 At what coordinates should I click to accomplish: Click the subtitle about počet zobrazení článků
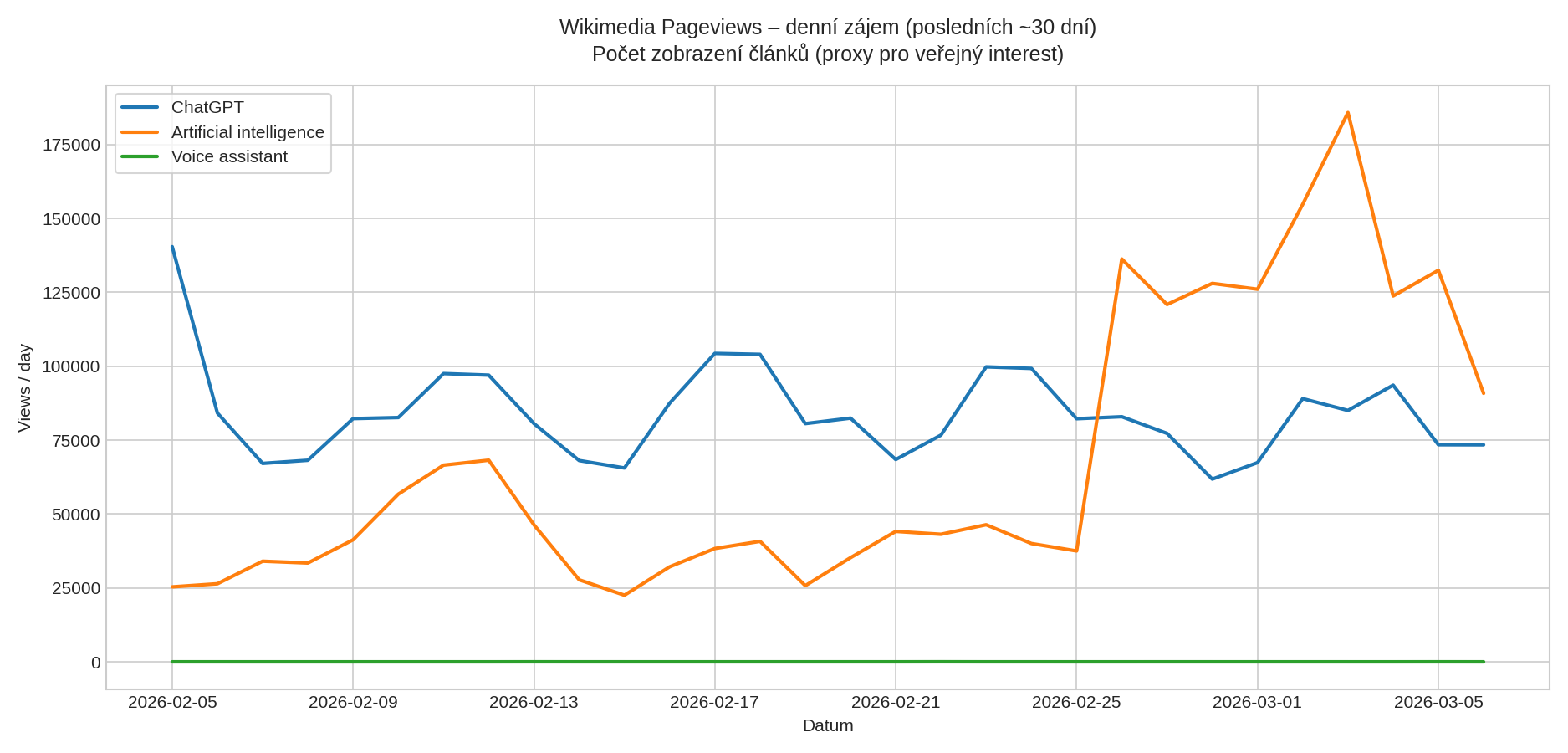(x=828, y=54)
